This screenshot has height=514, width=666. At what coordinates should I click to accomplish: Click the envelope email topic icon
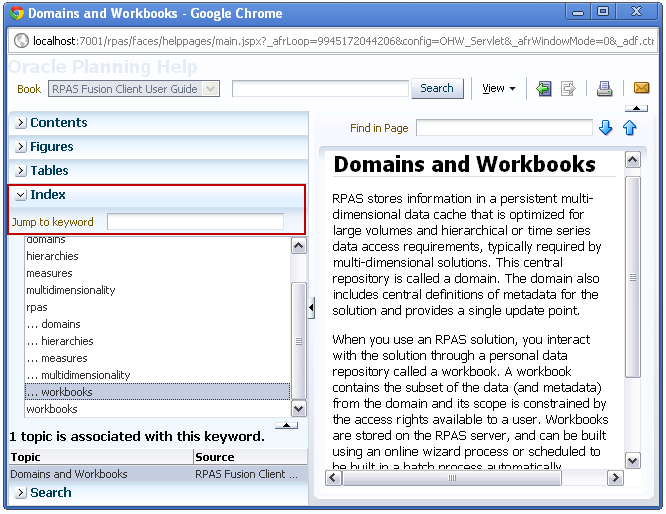click(641, 88)
